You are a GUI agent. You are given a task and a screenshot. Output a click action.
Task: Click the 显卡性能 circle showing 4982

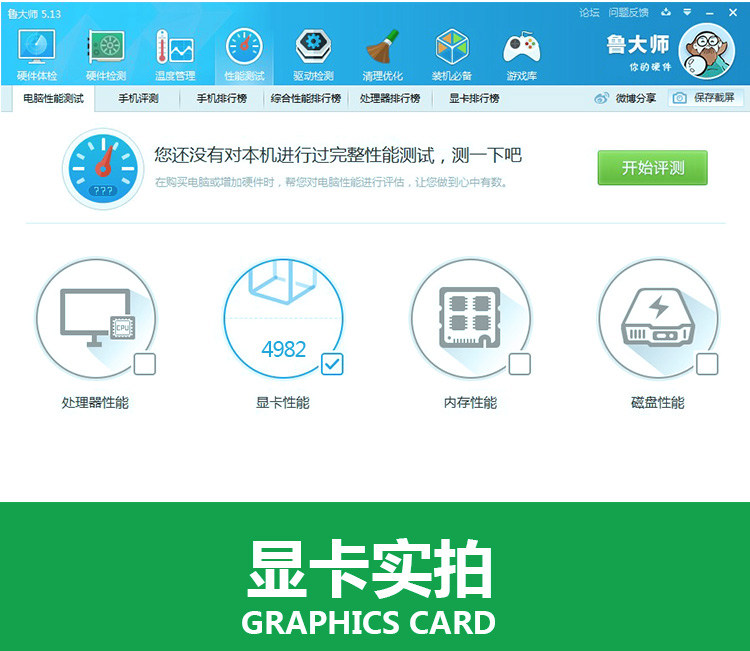284,319
